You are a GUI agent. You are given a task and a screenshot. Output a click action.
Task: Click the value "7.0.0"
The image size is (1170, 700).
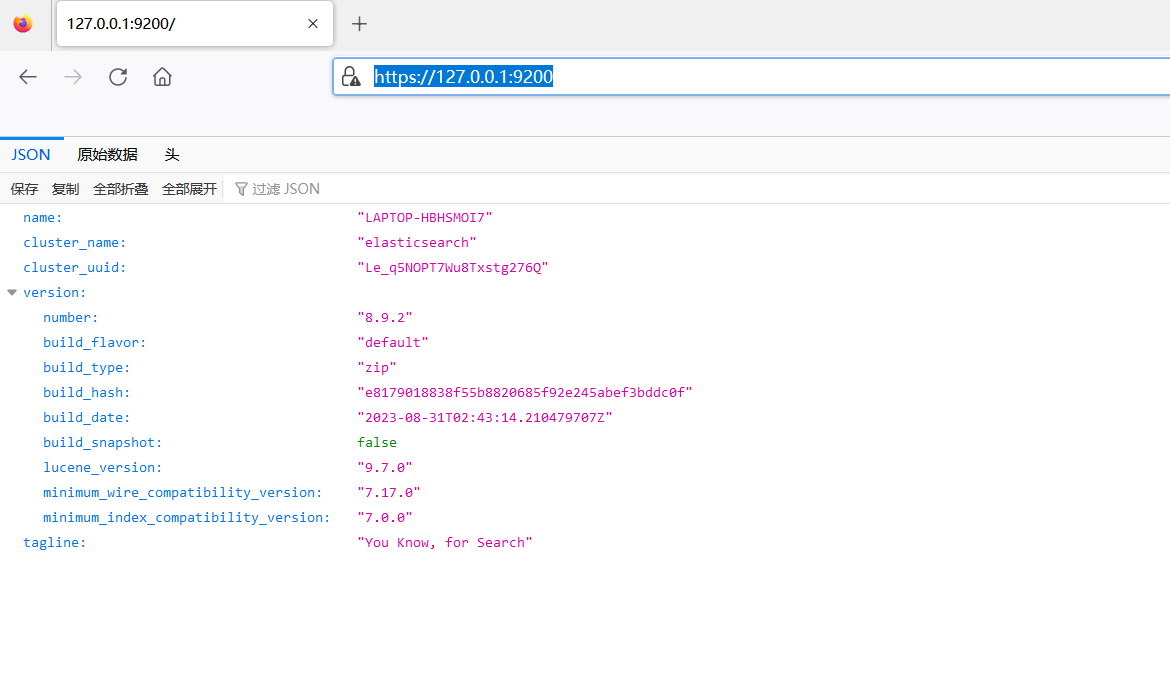click(x=384, y=517)
